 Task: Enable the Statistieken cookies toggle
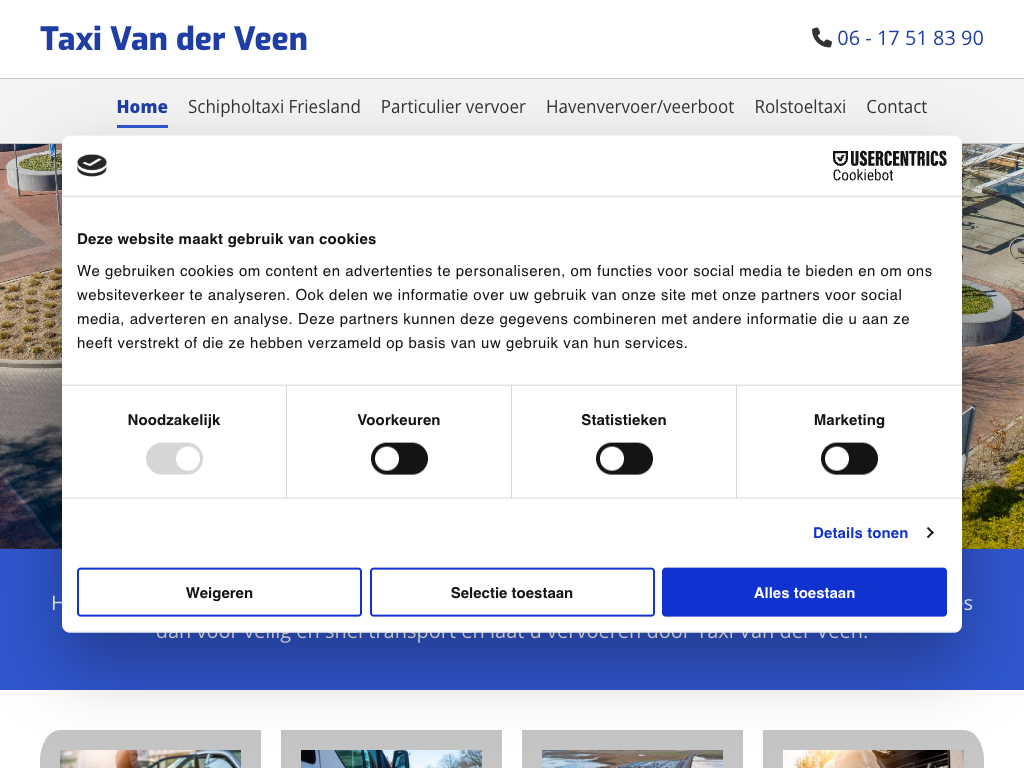pyautogui.click(x=624, y=459)
